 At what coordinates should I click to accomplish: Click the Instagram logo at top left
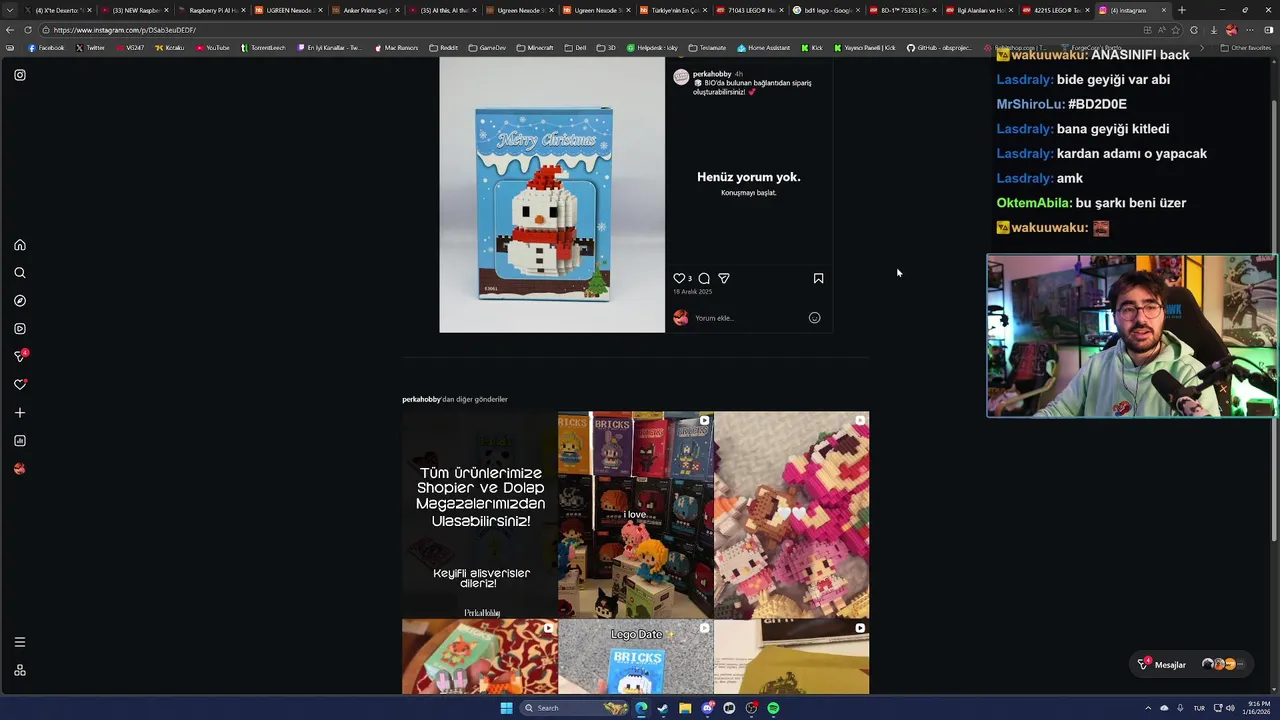pos(19,75)
